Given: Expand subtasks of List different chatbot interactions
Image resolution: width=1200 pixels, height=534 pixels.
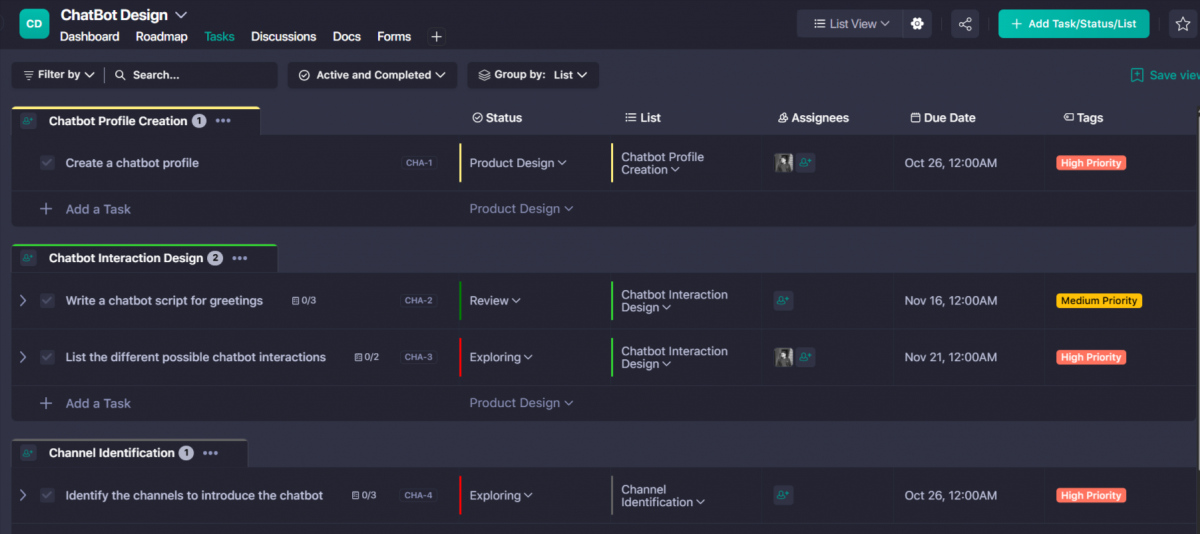Looking at the screenshot, I should (x=23, y=357).
